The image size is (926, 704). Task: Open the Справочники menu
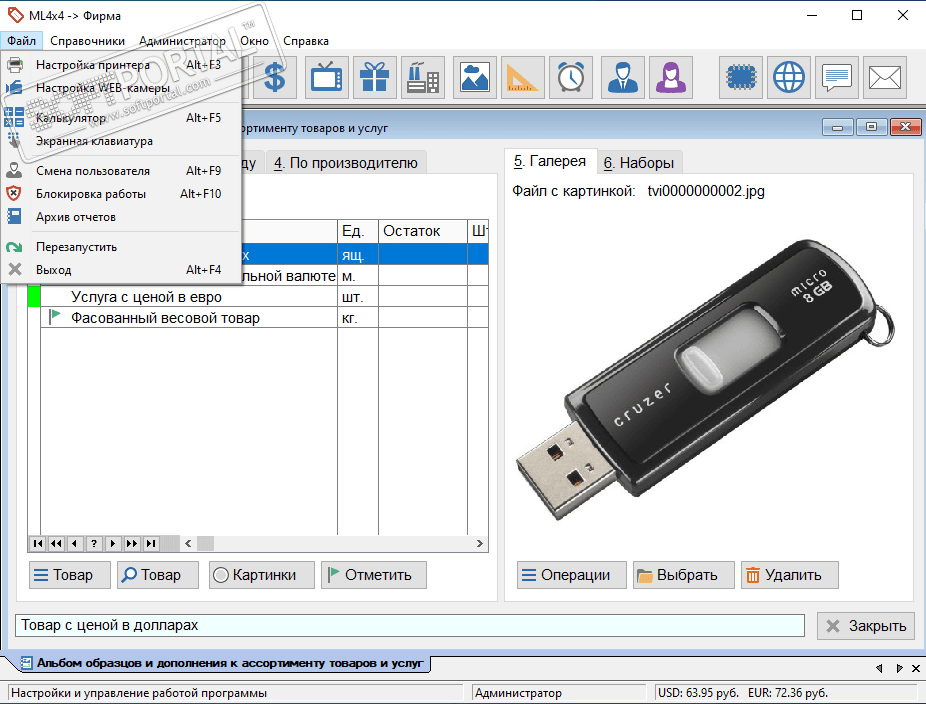tap(87, 41)
